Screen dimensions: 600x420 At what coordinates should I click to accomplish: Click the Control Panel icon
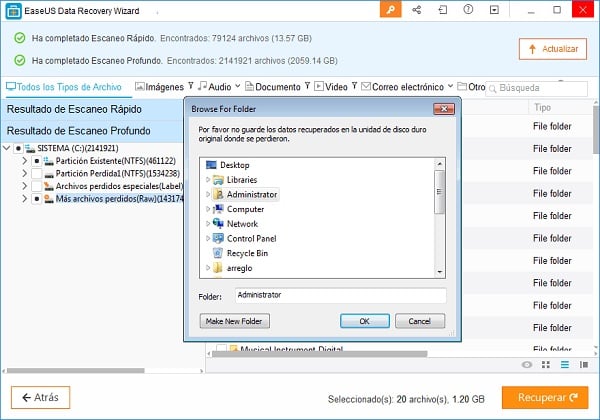(218, 238)
